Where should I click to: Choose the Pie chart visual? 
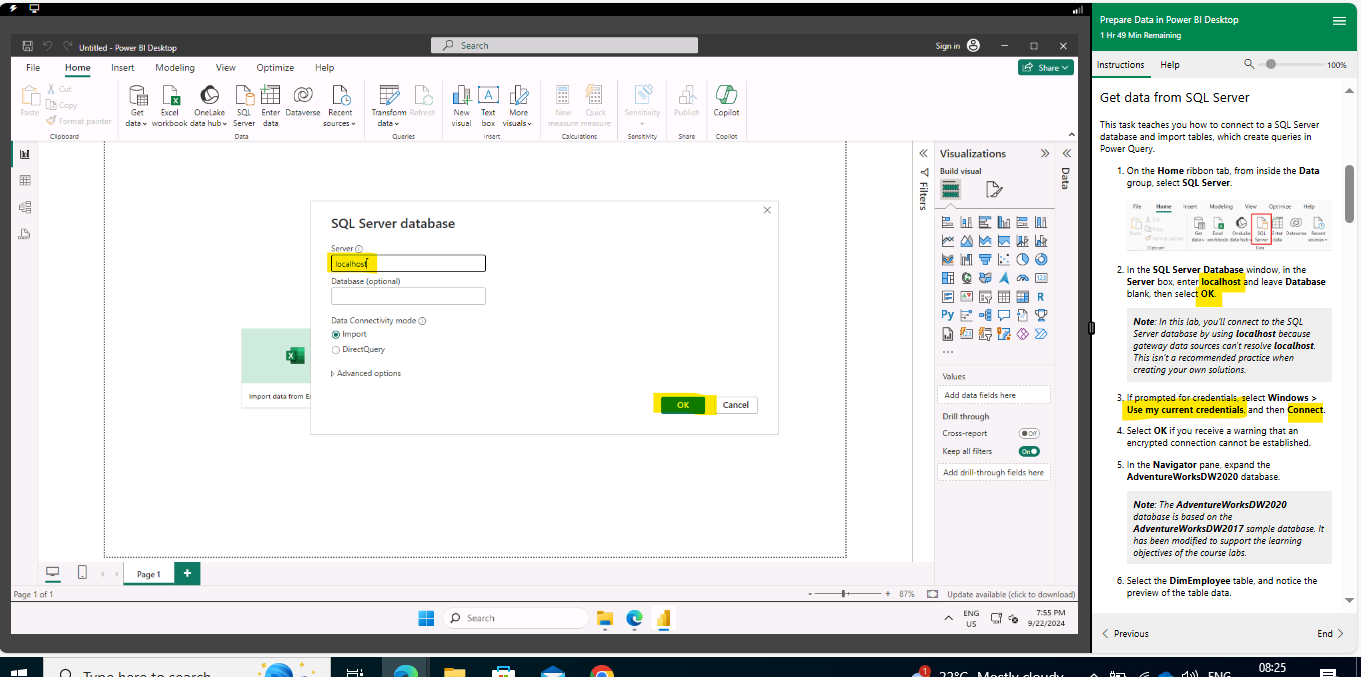pyautogui.click(x=1023, y=259)
